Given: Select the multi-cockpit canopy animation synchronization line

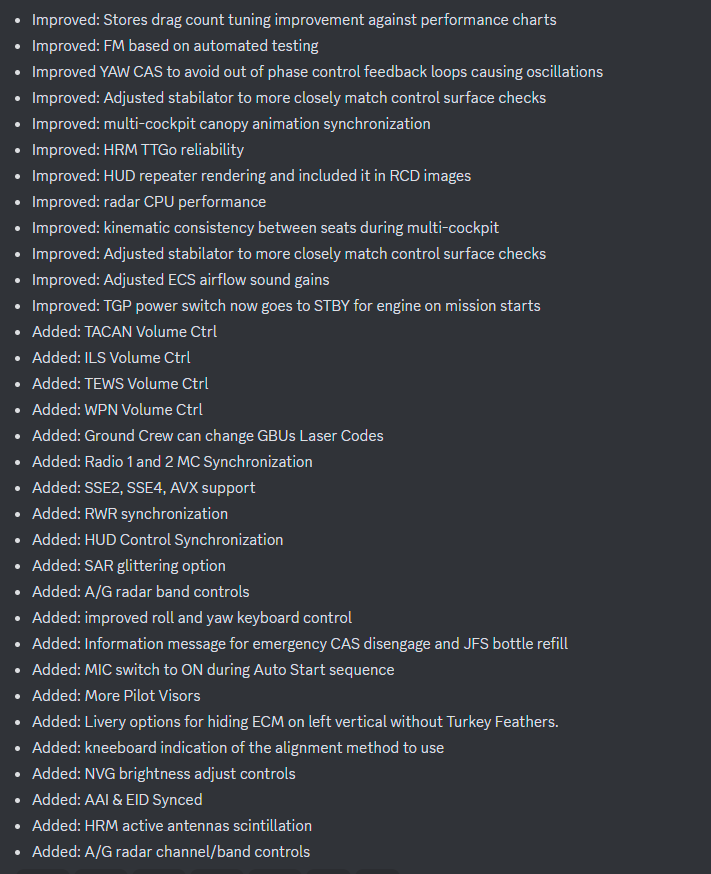Looking at the screenshot, I should (x=231, y=124).
